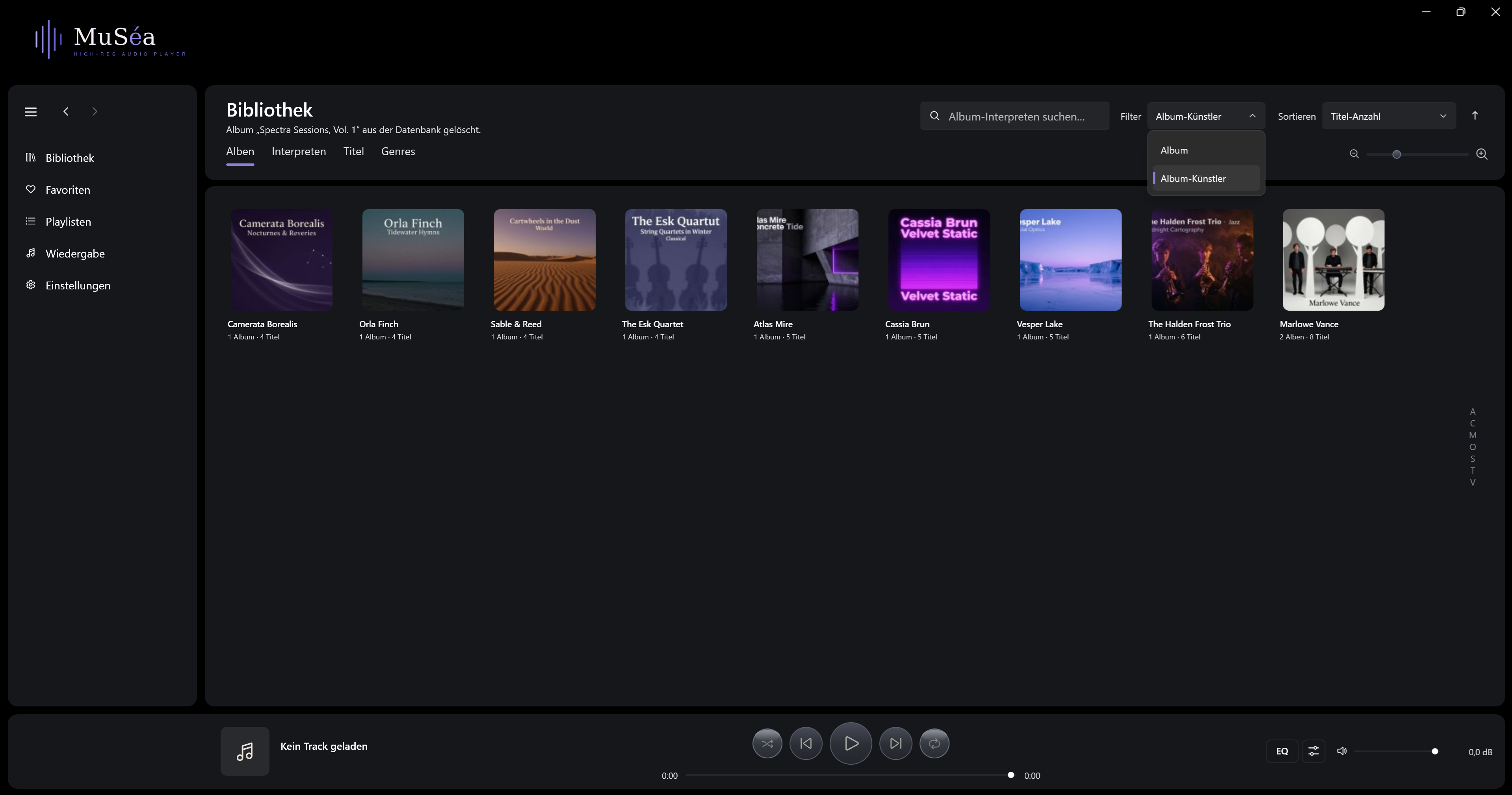Click the 0,0 dB volume readout
1512x795 pixels.
(1480, 752)
